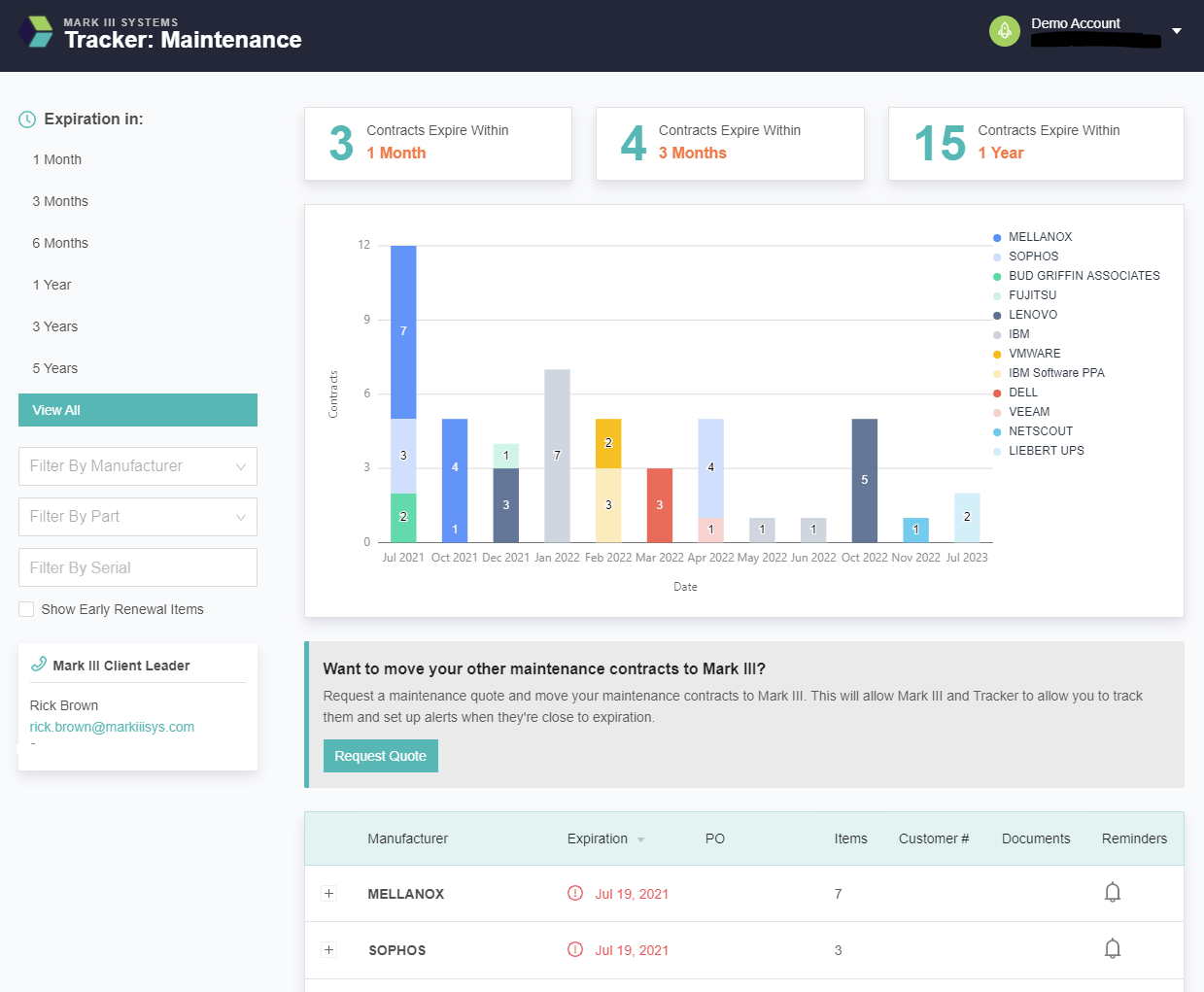Screen dimensions: 1204x992
Task: Select 3 Years in the Expiration sidebar
Action: [55, 325]
